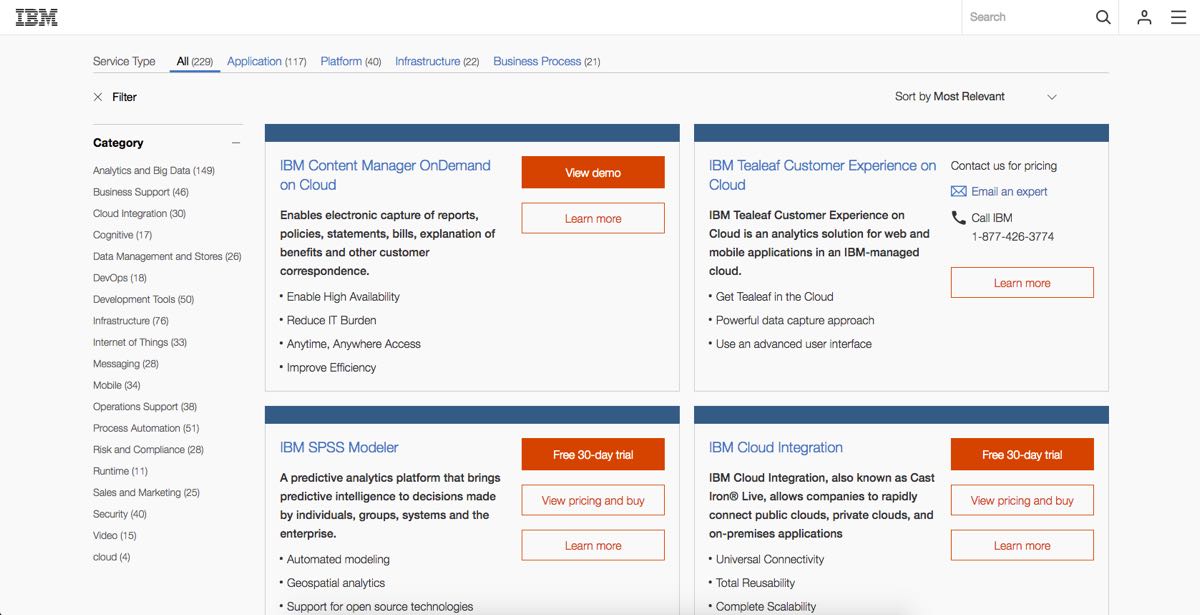The width and height of the screenshot is (1200, 615).
Task: Filter by Process Automation (51)
Action: pos(146,428)
